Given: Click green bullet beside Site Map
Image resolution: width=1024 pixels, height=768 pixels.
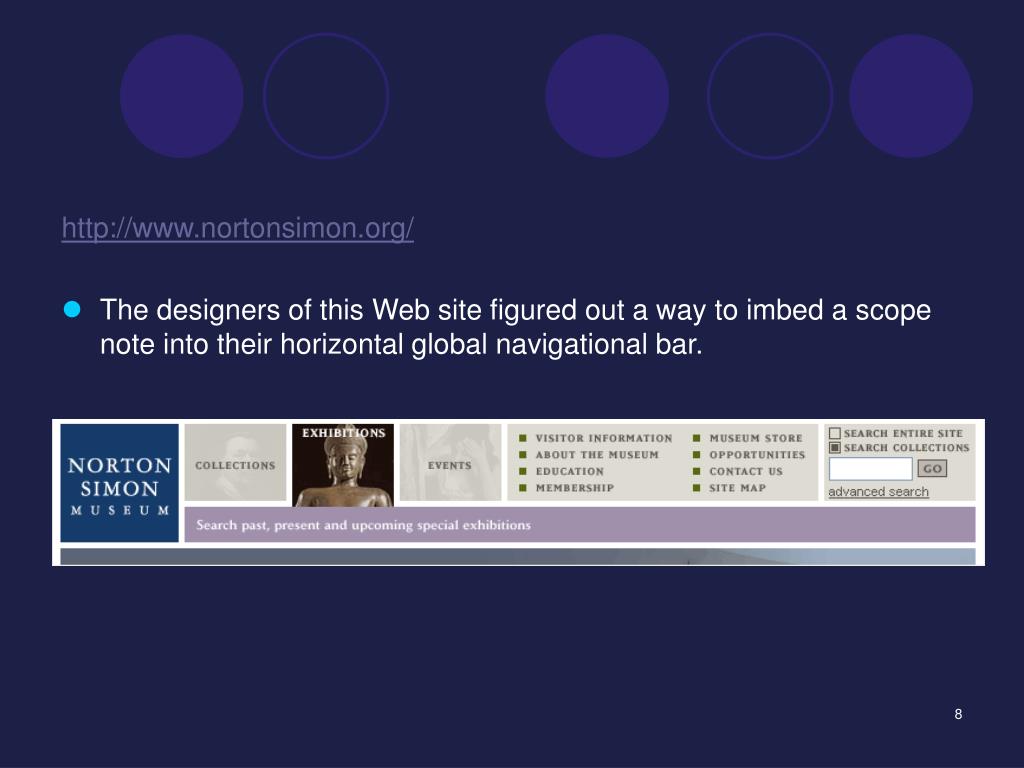Looking at the screenshot, I should [x=696, y=488].
